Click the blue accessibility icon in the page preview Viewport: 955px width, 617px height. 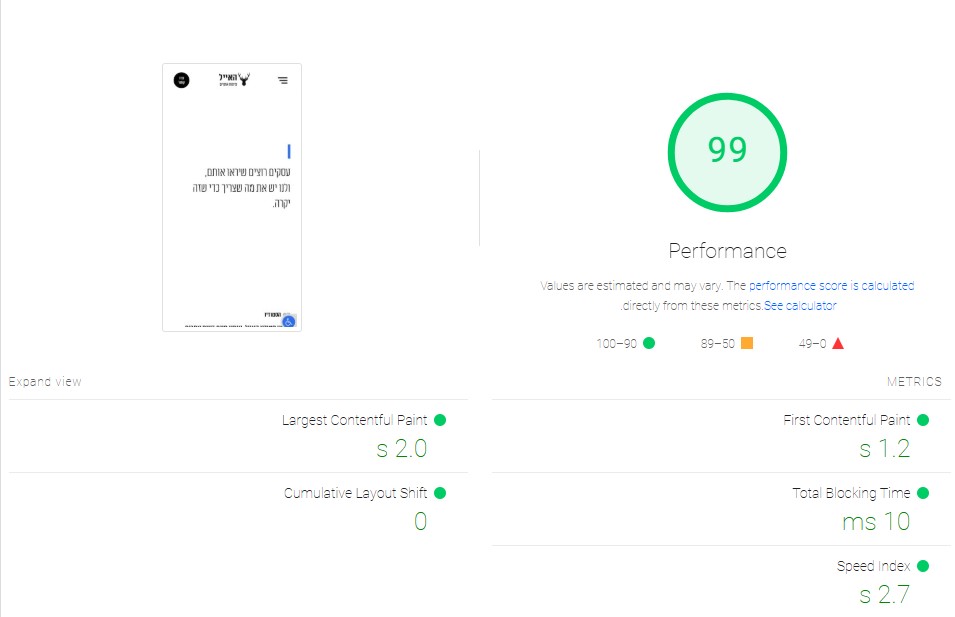[x=290, y=321]
